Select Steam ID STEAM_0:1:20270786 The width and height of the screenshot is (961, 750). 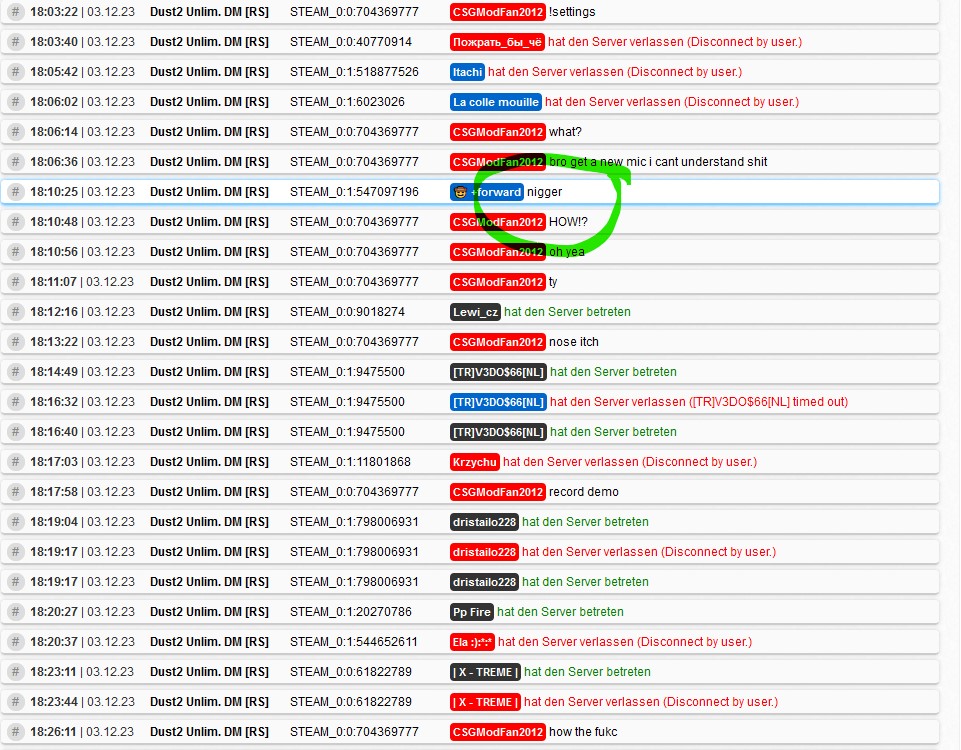click(351, 612)
